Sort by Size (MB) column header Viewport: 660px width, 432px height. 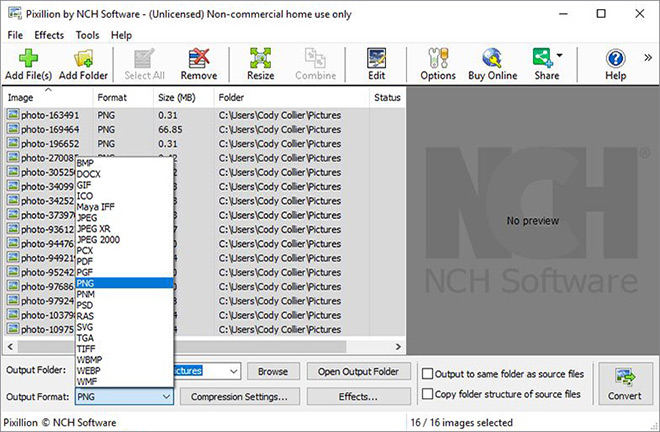point(184,97)
